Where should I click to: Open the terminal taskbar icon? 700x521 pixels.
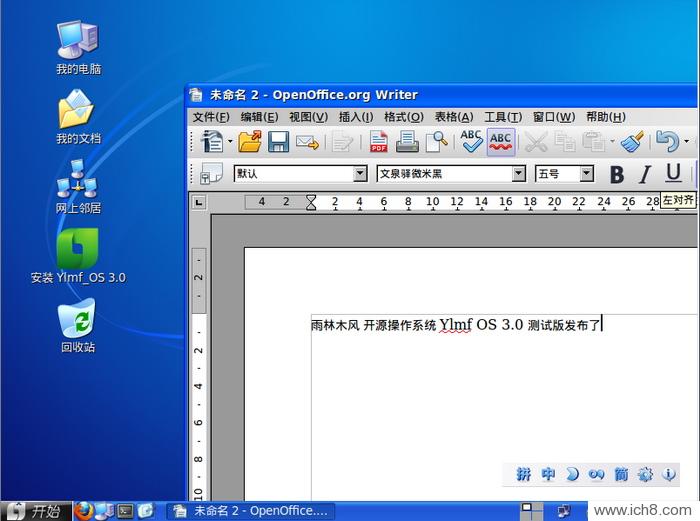pos(125,511)
